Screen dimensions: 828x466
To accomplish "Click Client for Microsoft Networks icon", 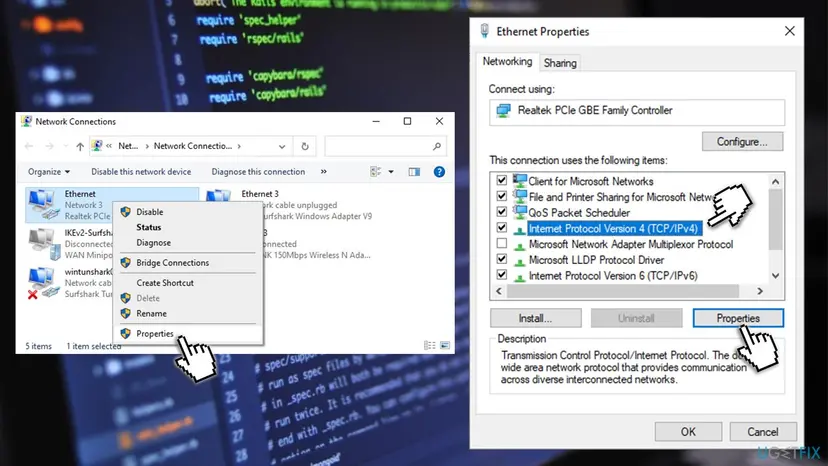I will pos(520,181).
